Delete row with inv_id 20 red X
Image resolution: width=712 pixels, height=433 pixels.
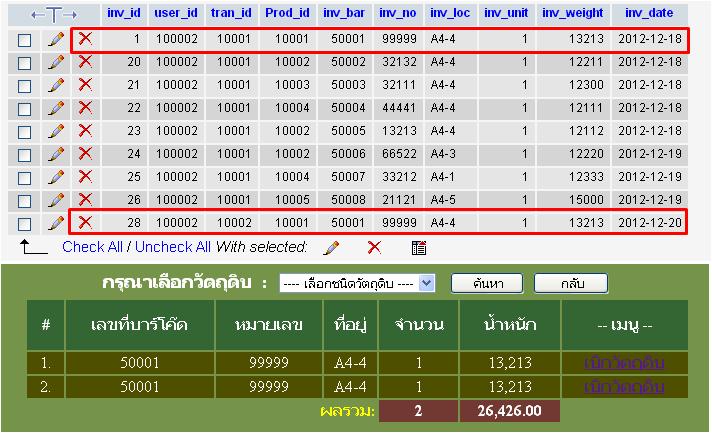[x=85, y=62]
